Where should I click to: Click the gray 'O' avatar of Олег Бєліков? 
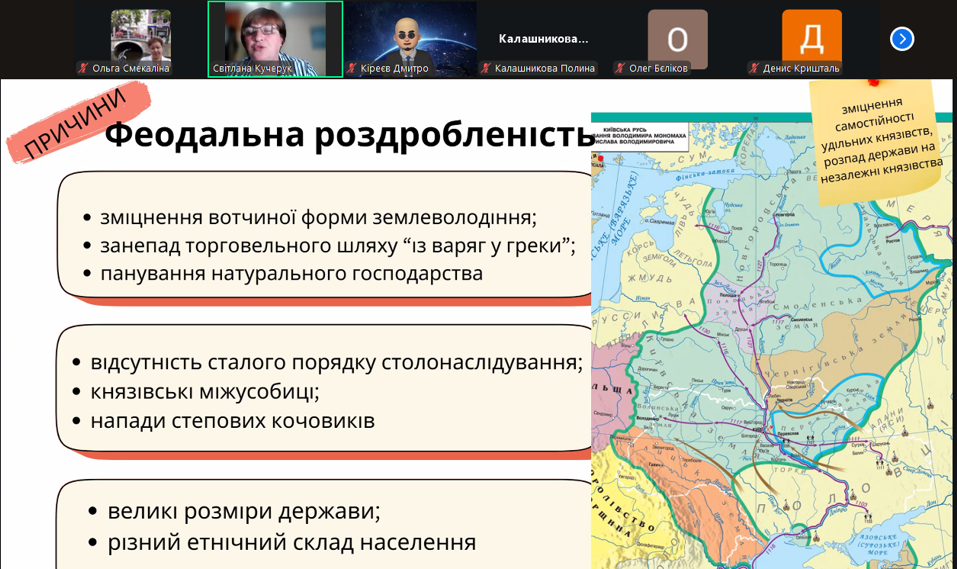(677, 38)
